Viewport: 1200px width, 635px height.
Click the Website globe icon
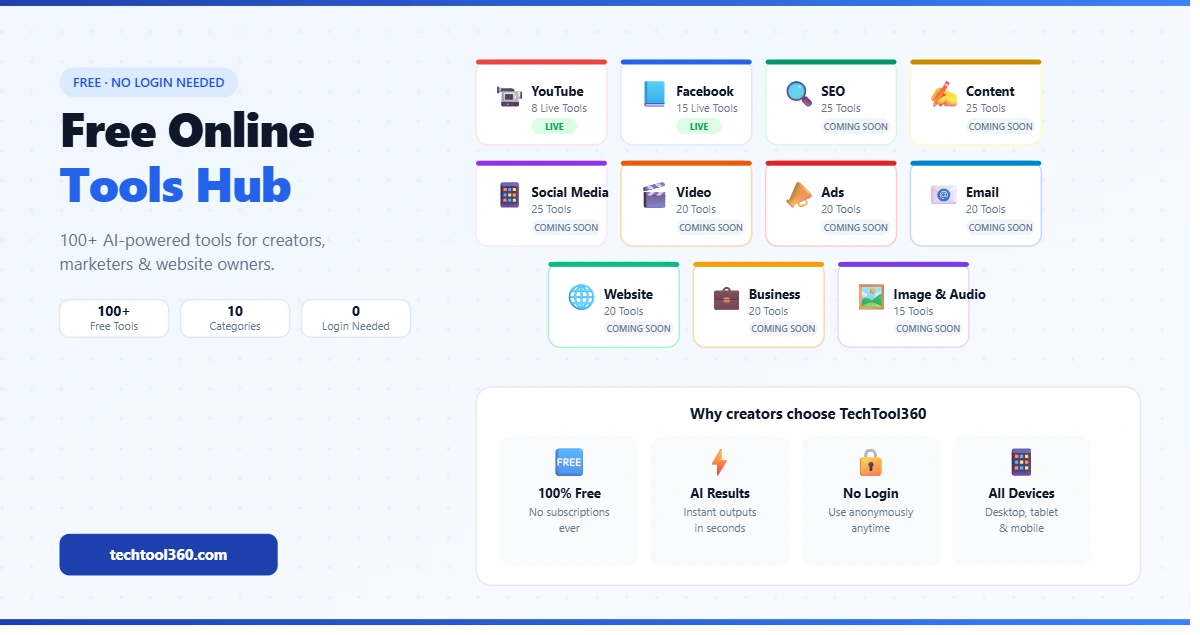point(581,297)
